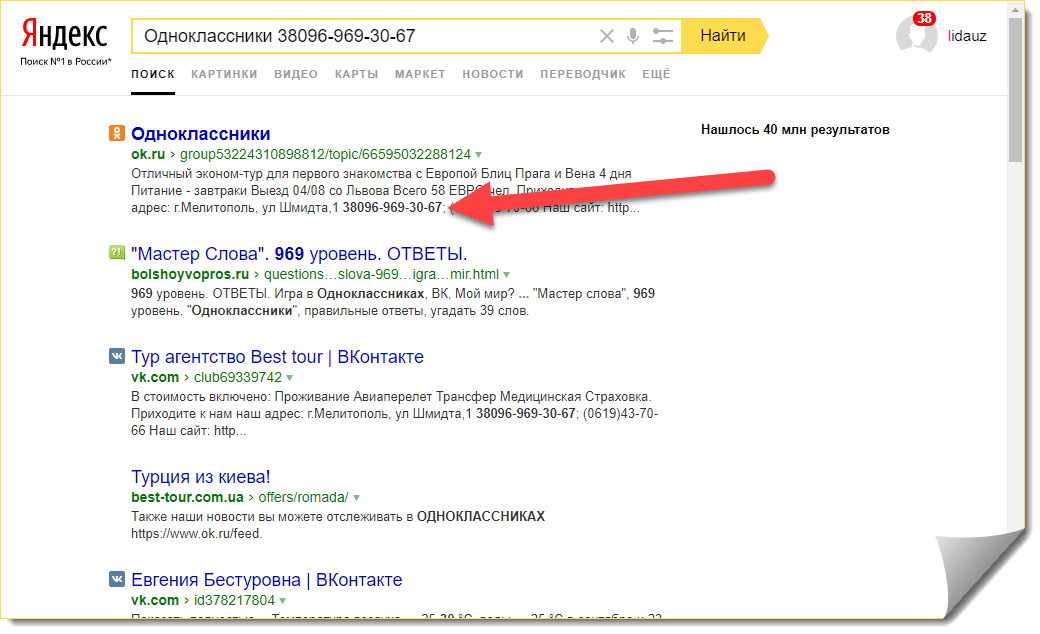This screenshot has height=634, width=1040.
Task: Click the scrollbar up arrow
Action: click(x=1015, y=9)
